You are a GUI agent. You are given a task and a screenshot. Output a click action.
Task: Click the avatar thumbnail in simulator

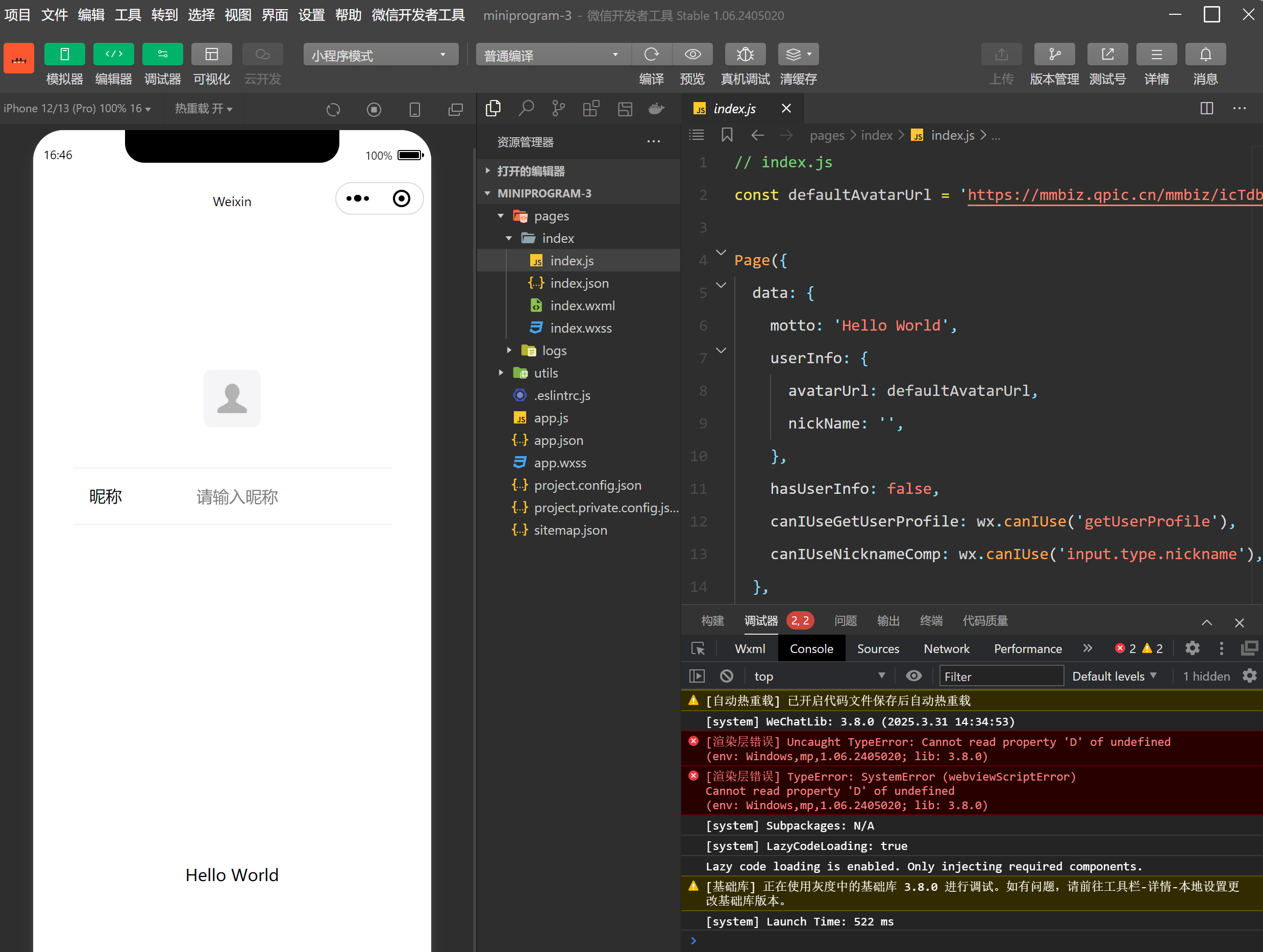[232, 398]
